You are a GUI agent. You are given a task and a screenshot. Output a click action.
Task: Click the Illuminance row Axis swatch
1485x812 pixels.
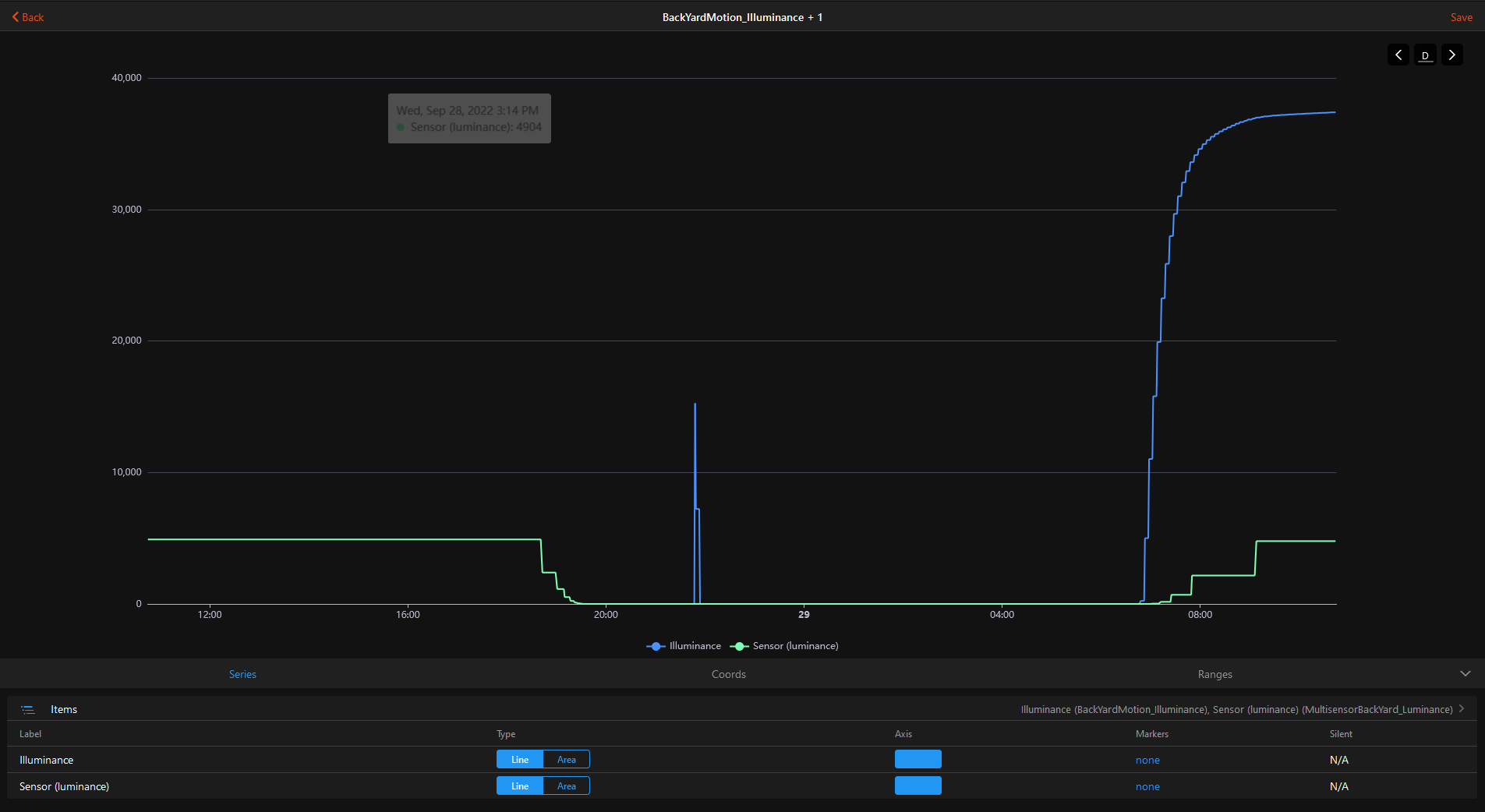tap(918, 760)
